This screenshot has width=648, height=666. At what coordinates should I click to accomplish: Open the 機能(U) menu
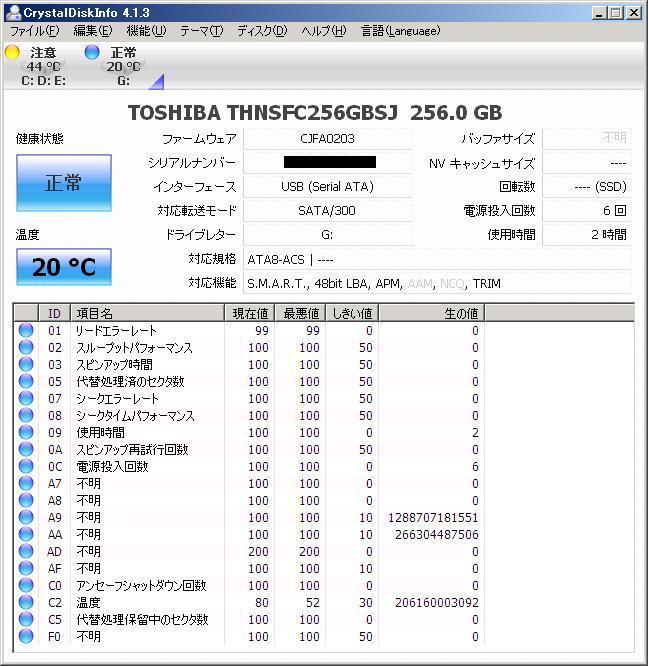[146, 31]
